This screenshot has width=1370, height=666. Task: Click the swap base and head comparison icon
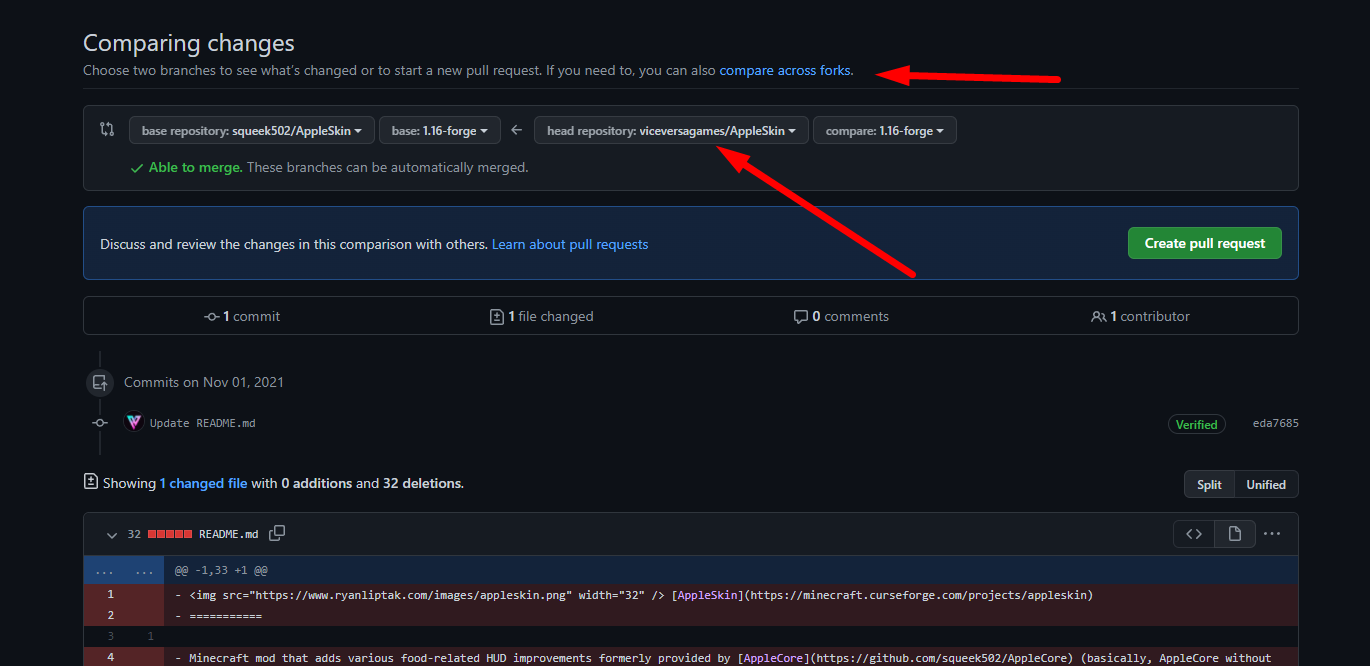(110, 129)
